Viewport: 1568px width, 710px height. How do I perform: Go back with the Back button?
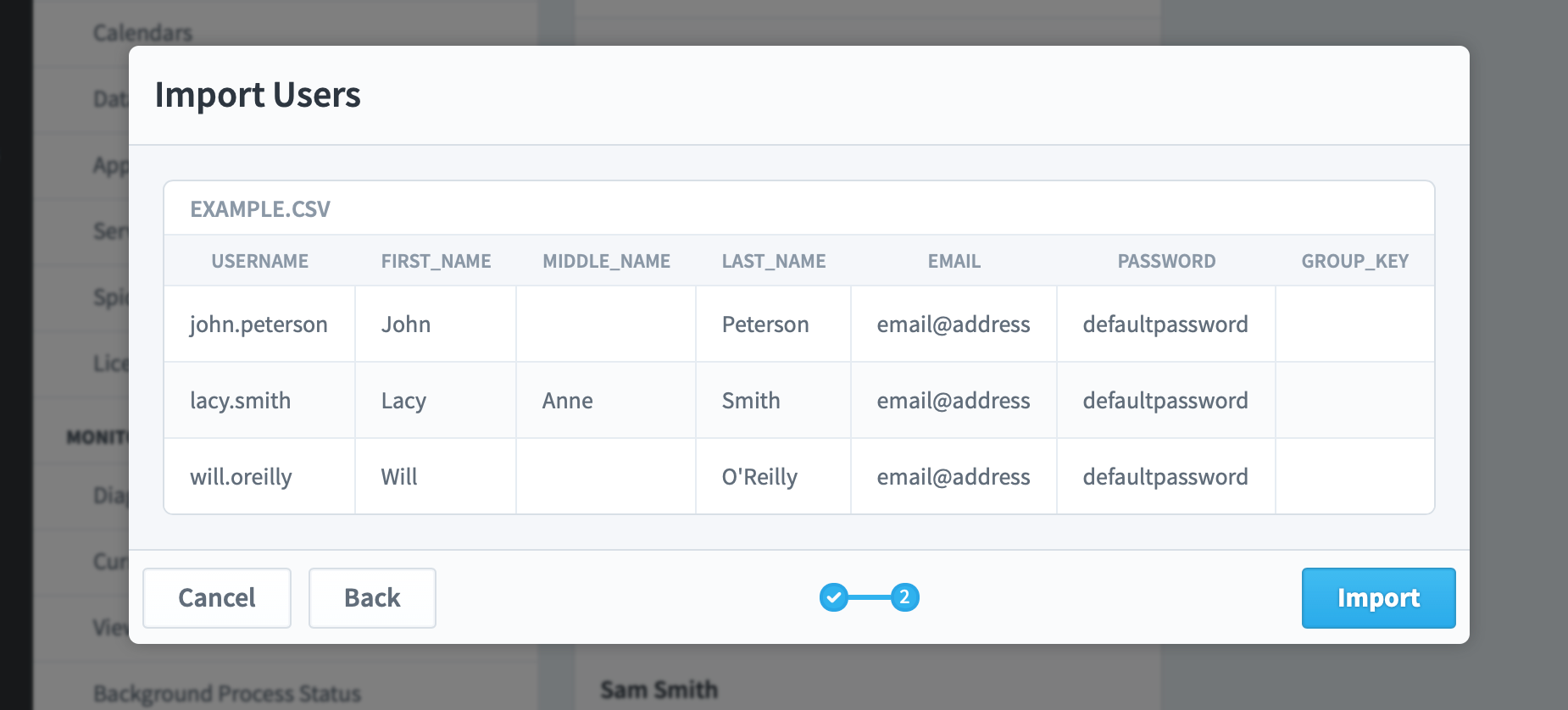(x=372, y=598)
